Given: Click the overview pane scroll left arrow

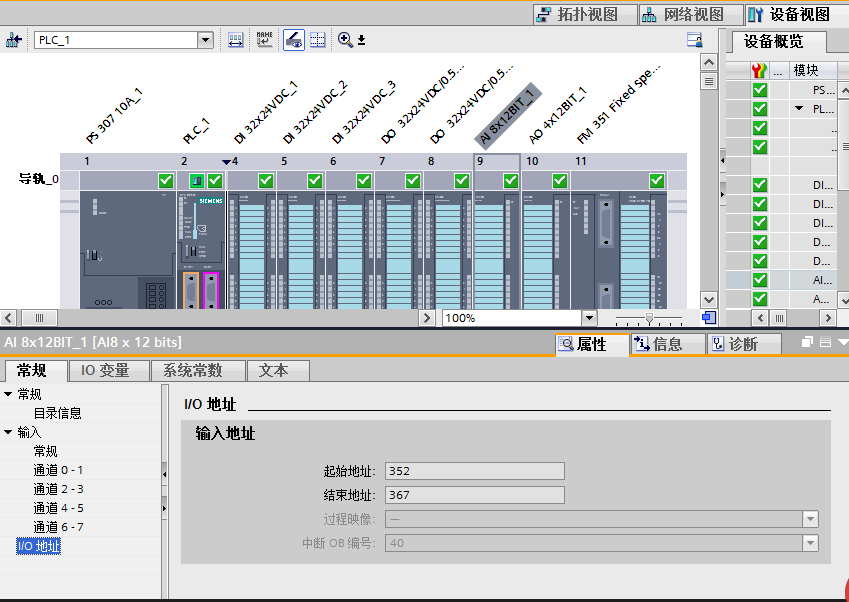Looking at the screenshot, I should (x=760, y=318).
